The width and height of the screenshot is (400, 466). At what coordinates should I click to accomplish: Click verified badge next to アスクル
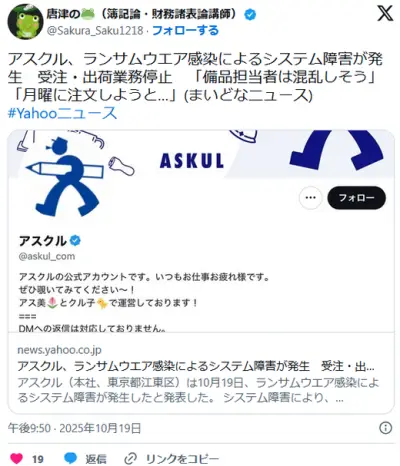(75, 240)
